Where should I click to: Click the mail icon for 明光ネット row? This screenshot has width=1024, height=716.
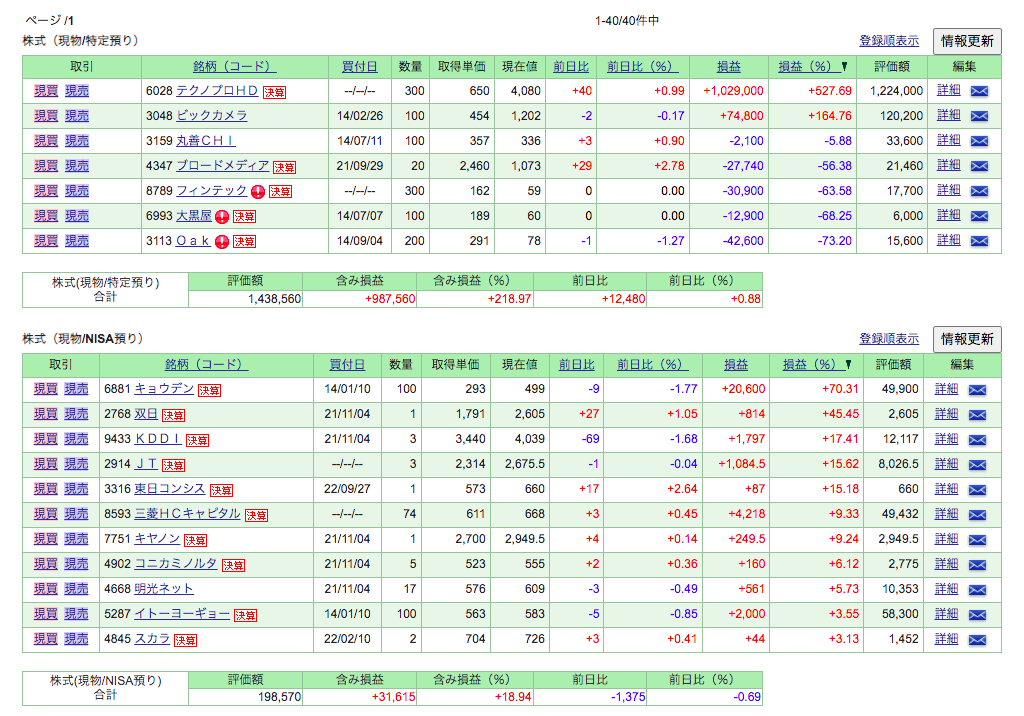tap(977, 590)
